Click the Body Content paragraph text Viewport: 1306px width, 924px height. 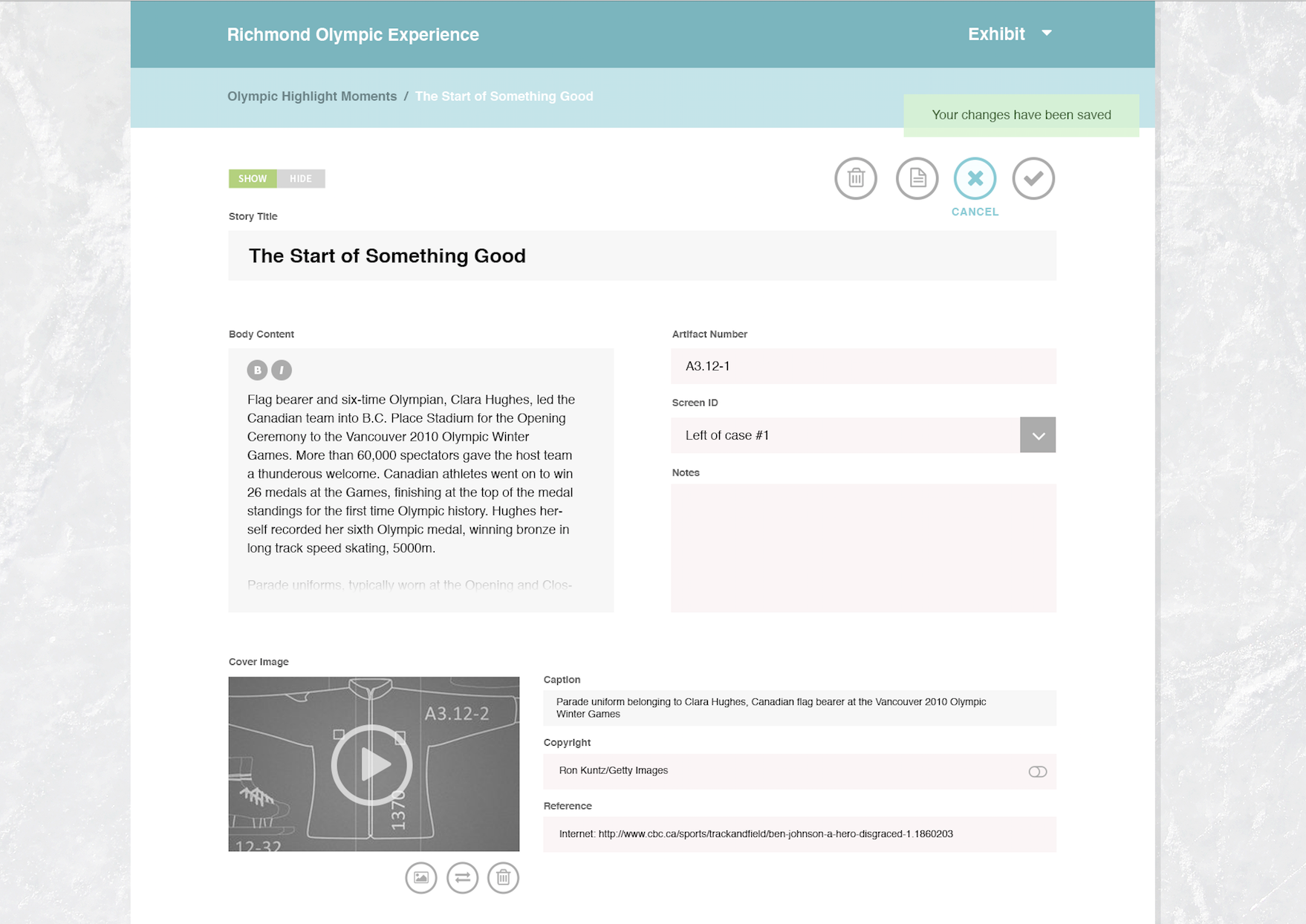412,474
